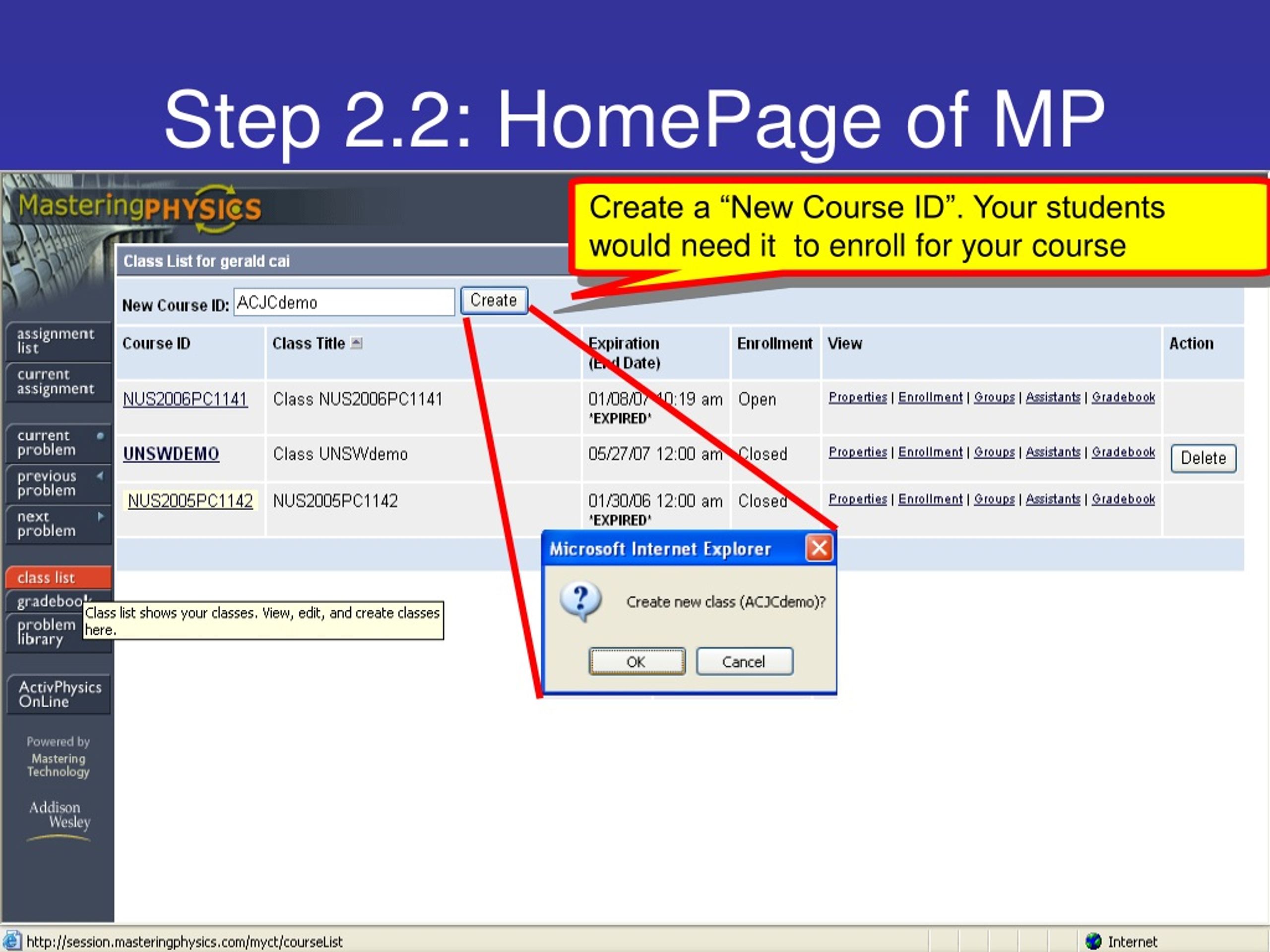Viewport: 1270px width, 952px height.
Task: Open Gradebook link for UNSWDEMO
Action: tap(1124, 452)
